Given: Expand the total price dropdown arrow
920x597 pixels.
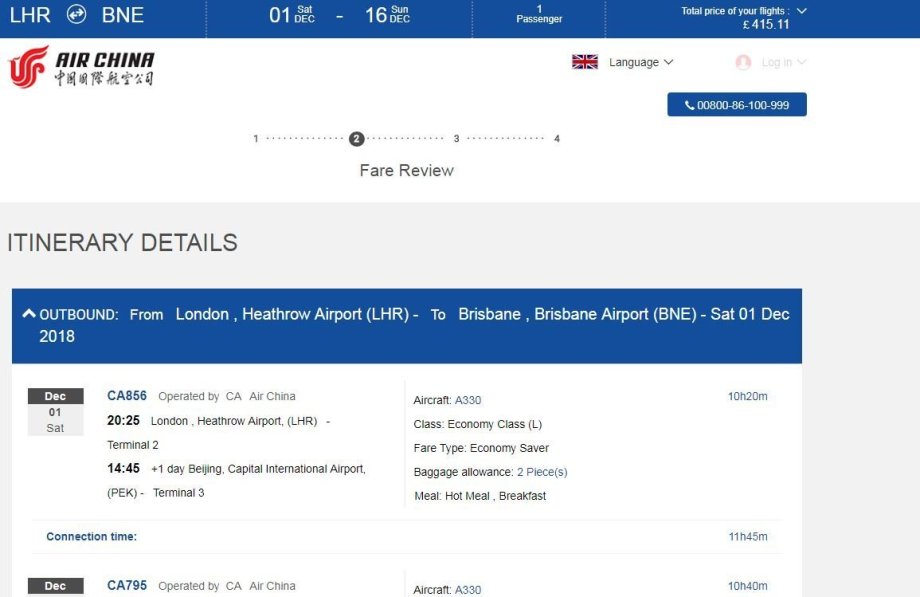Looking at the screenshot, I should point(802,11).
